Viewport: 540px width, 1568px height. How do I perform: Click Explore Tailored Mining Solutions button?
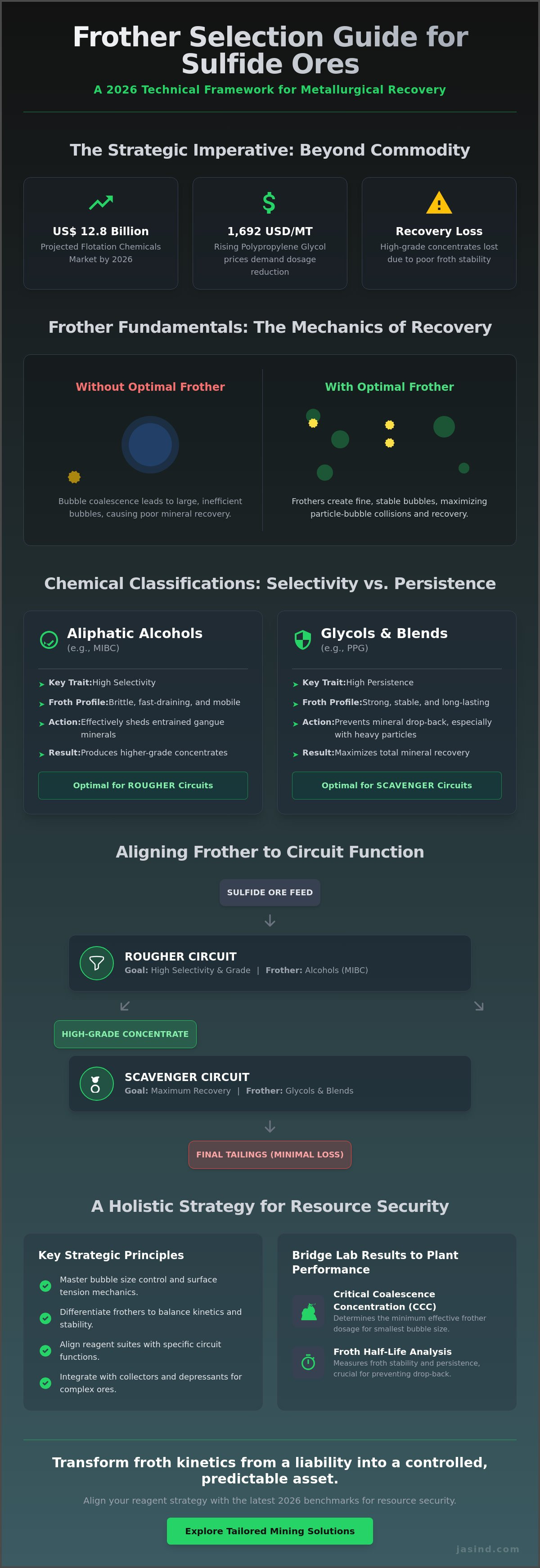[x=270, y=1531]
